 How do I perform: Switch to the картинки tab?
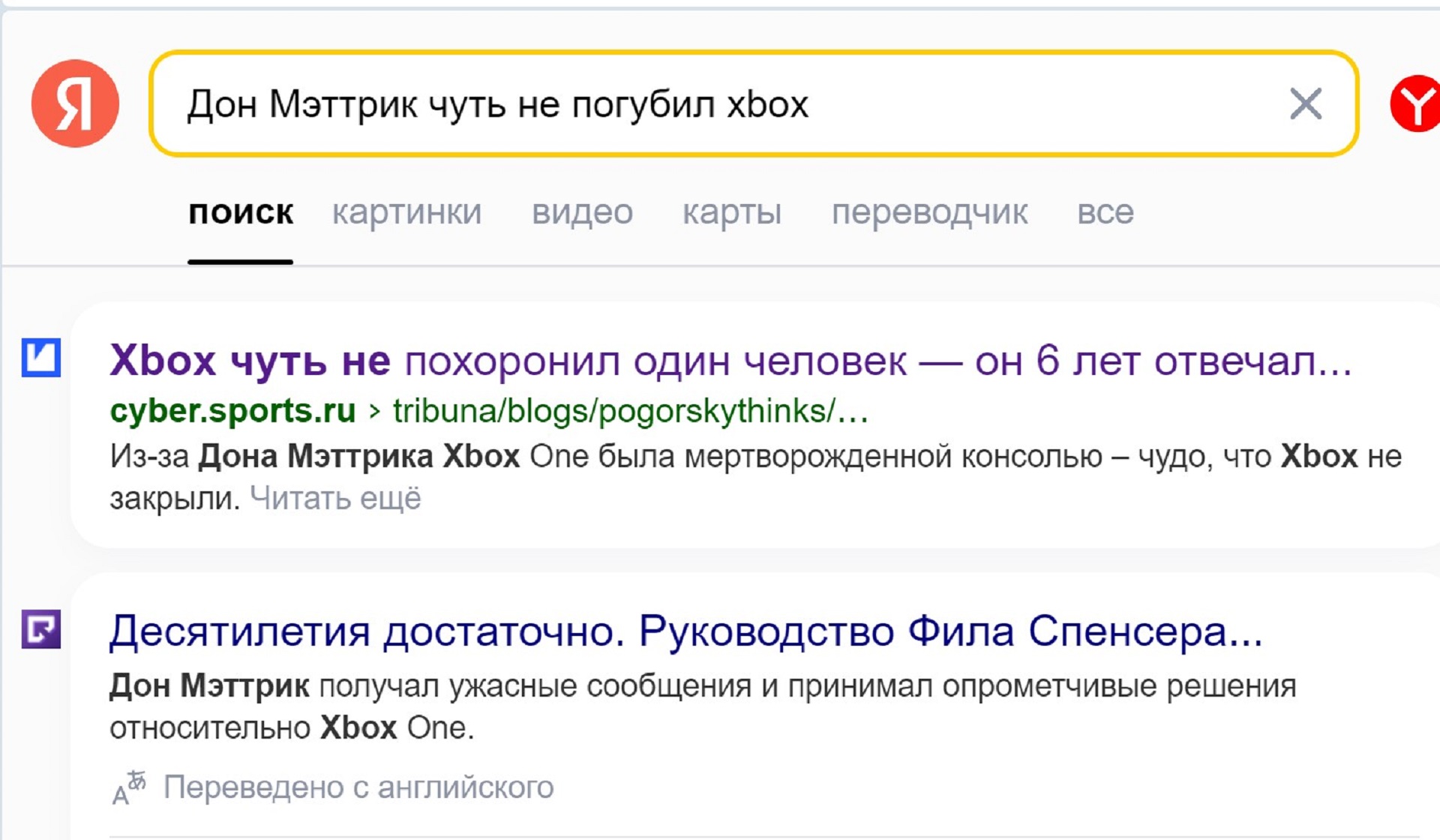click(x=406, y=213)
